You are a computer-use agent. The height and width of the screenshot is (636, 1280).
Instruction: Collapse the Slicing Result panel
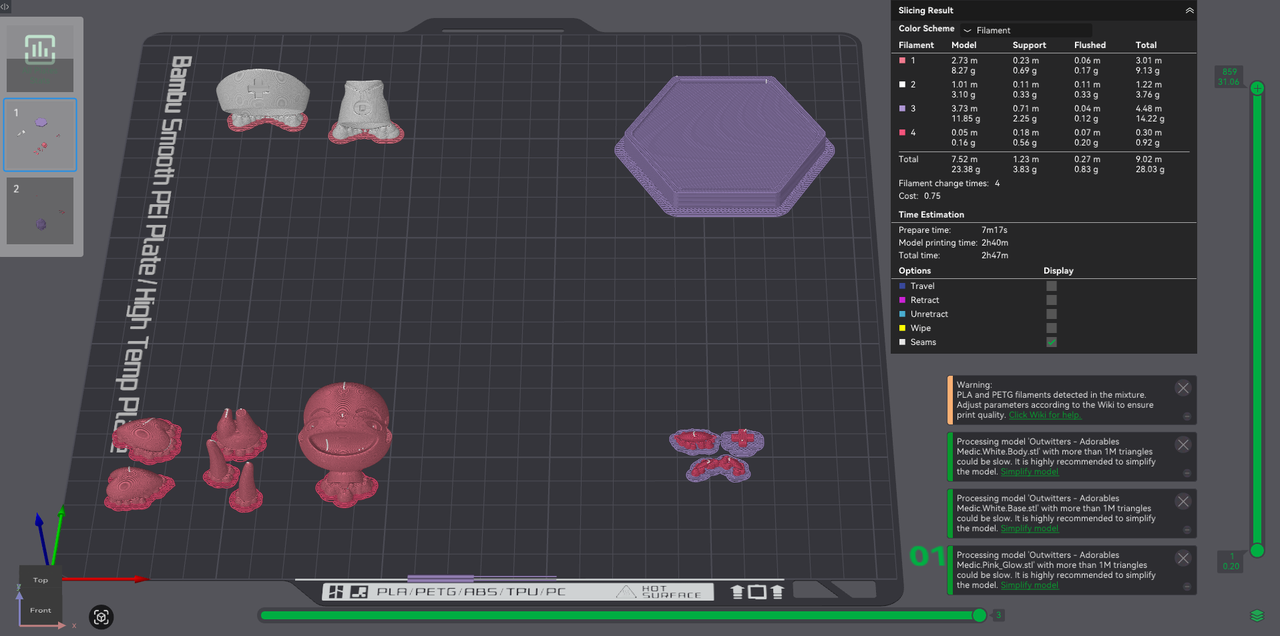[x=1189, y=10]
